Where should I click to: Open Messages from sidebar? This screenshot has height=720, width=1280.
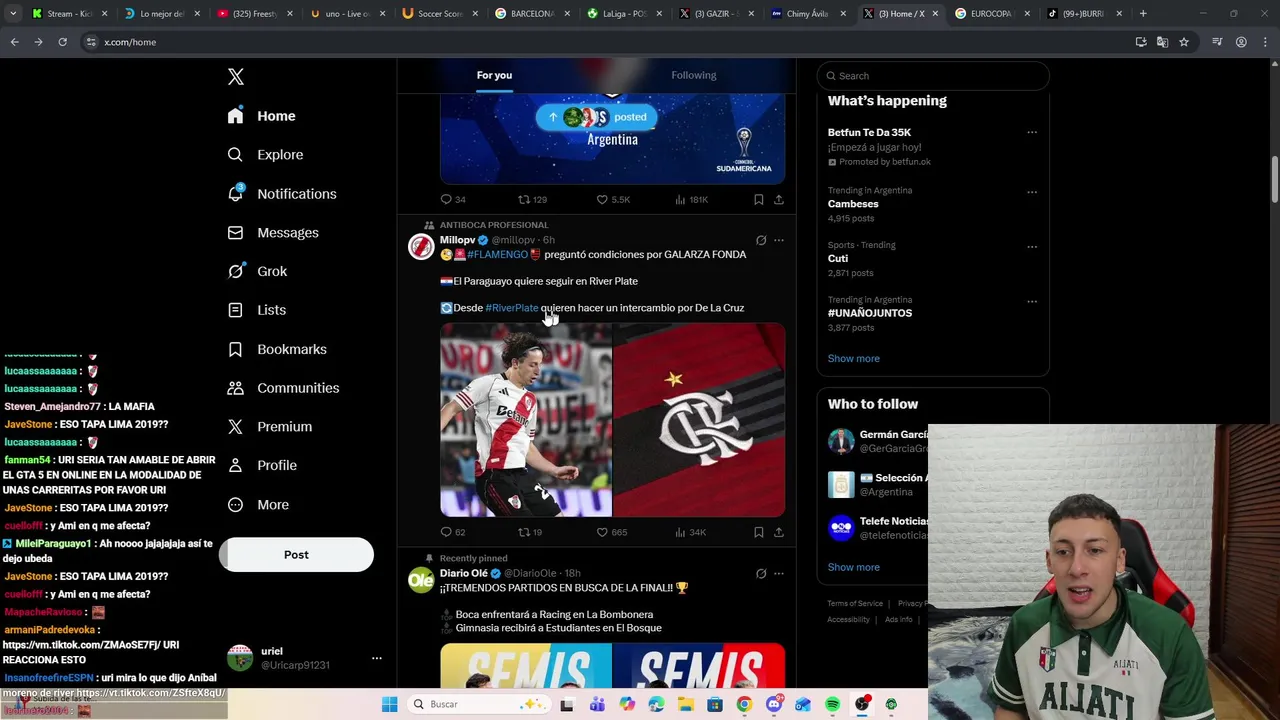point(272,233)
